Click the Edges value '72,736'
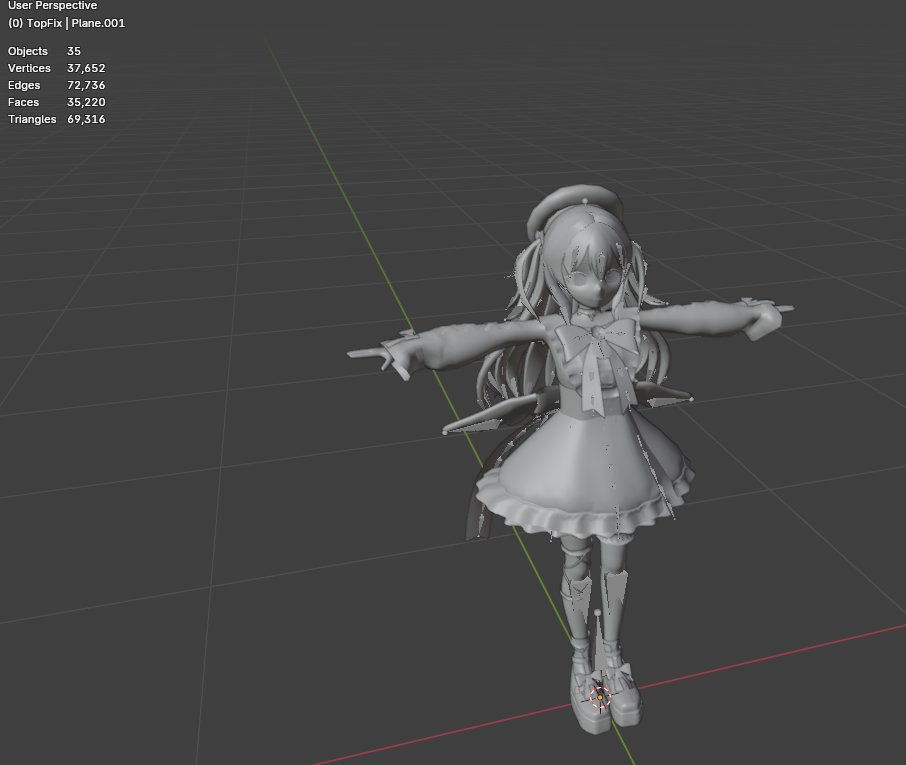The image size is (906, 765). click(x=86, y=85)
